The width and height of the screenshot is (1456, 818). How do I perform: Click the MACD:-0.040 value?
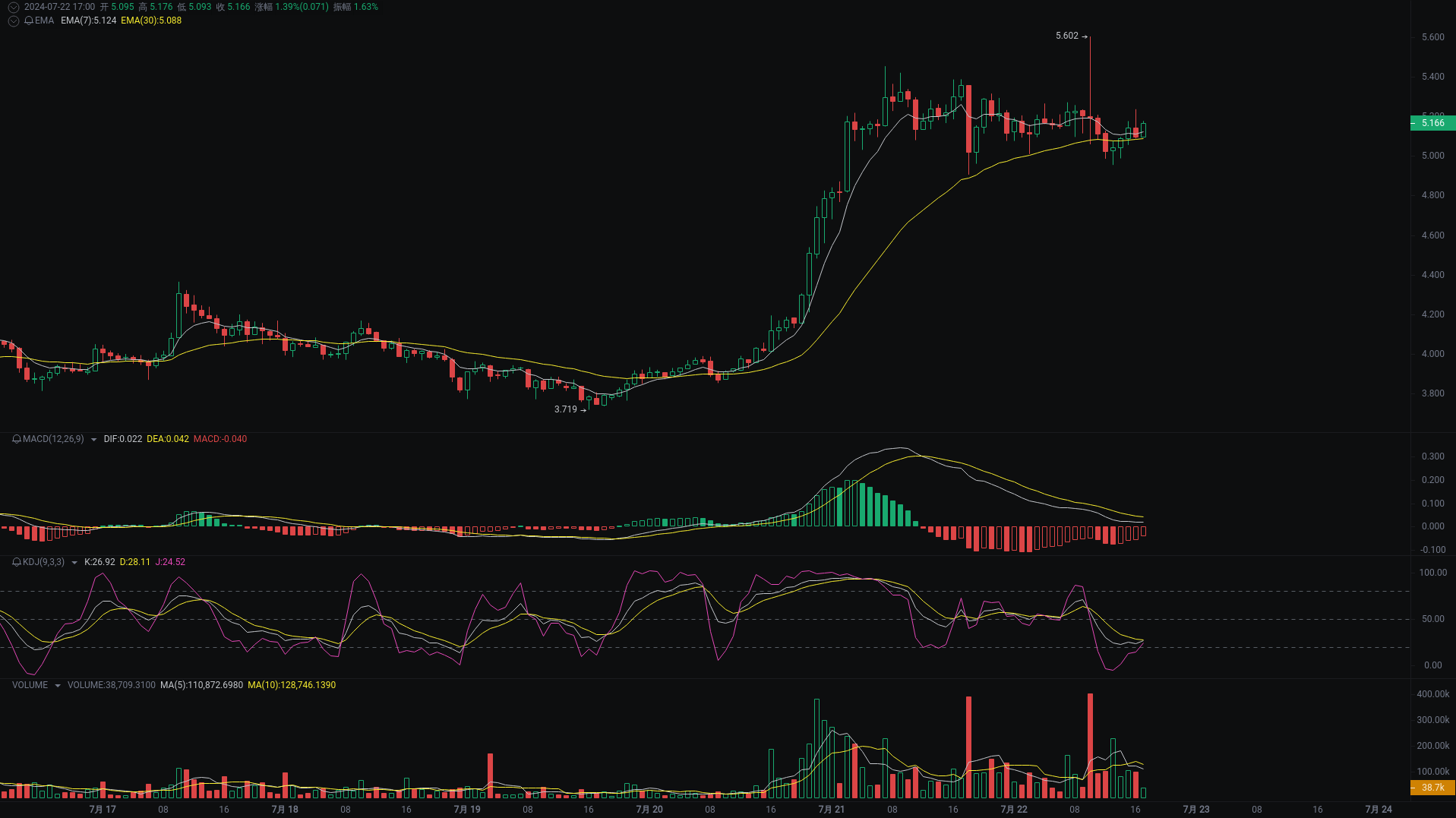click(220, 439)
